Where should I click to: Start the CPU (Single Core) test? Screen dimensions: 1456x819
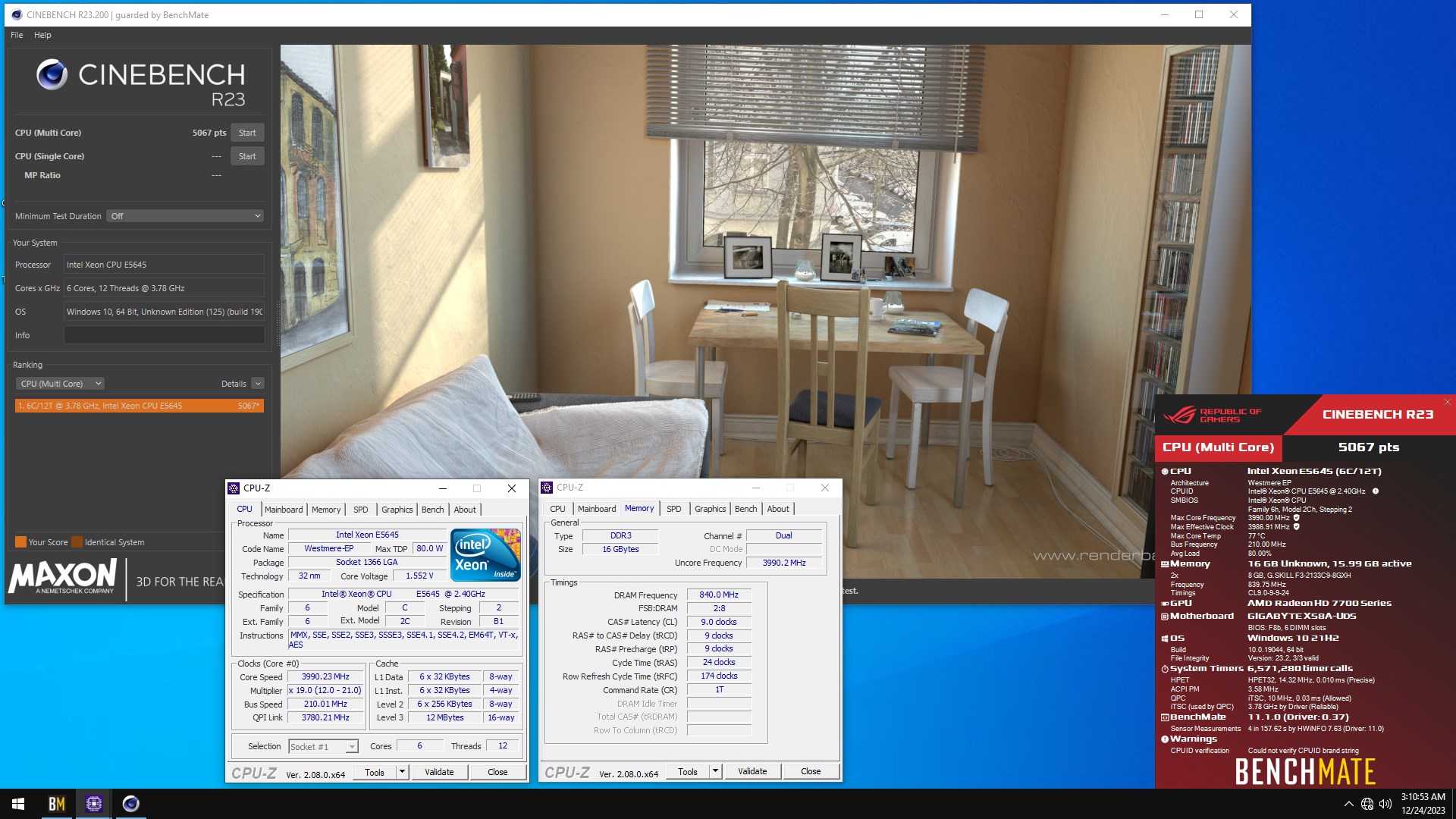click(247, 156)
